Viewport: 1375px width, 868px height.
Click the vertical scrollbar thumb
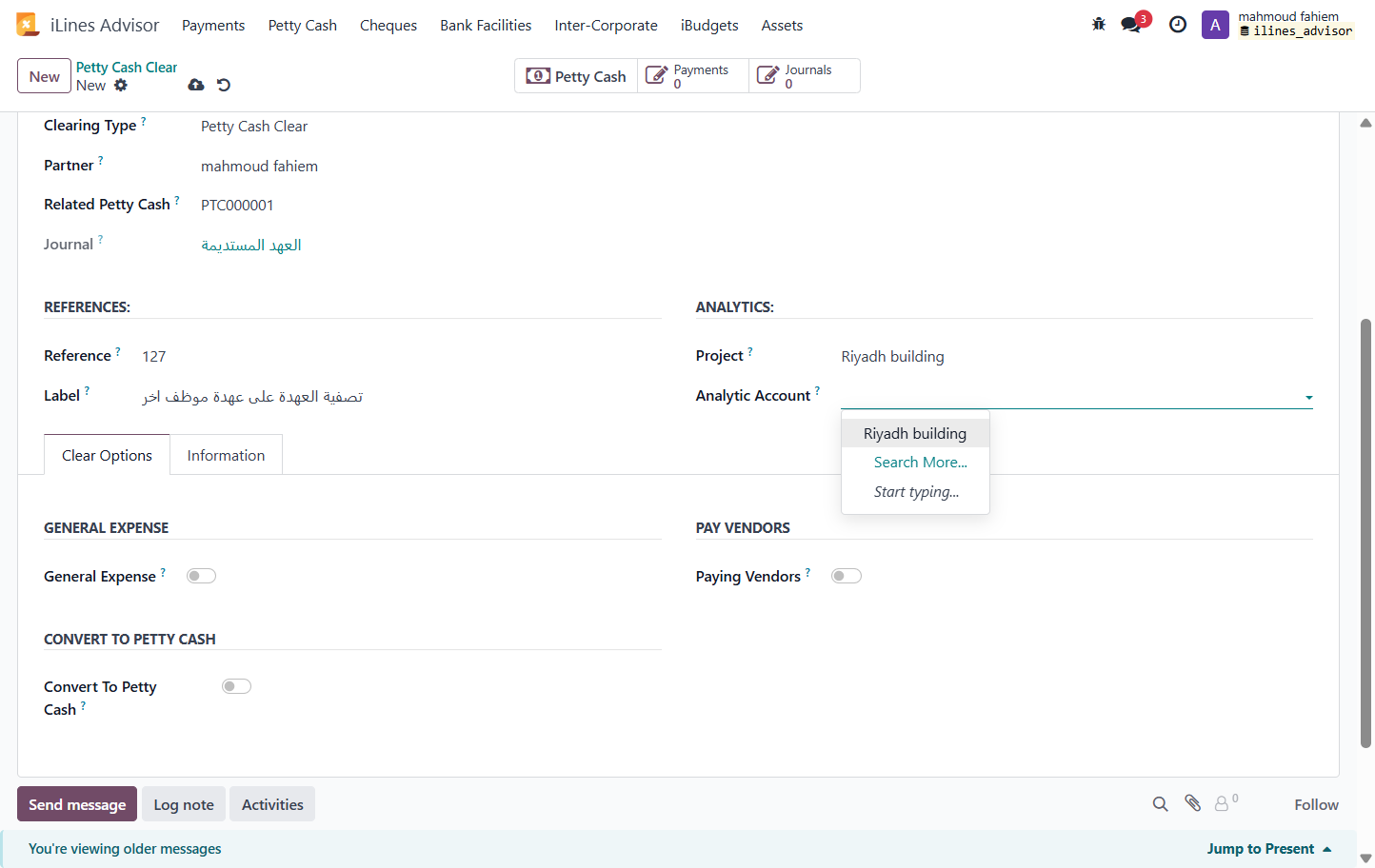(x=1365, y=533)
